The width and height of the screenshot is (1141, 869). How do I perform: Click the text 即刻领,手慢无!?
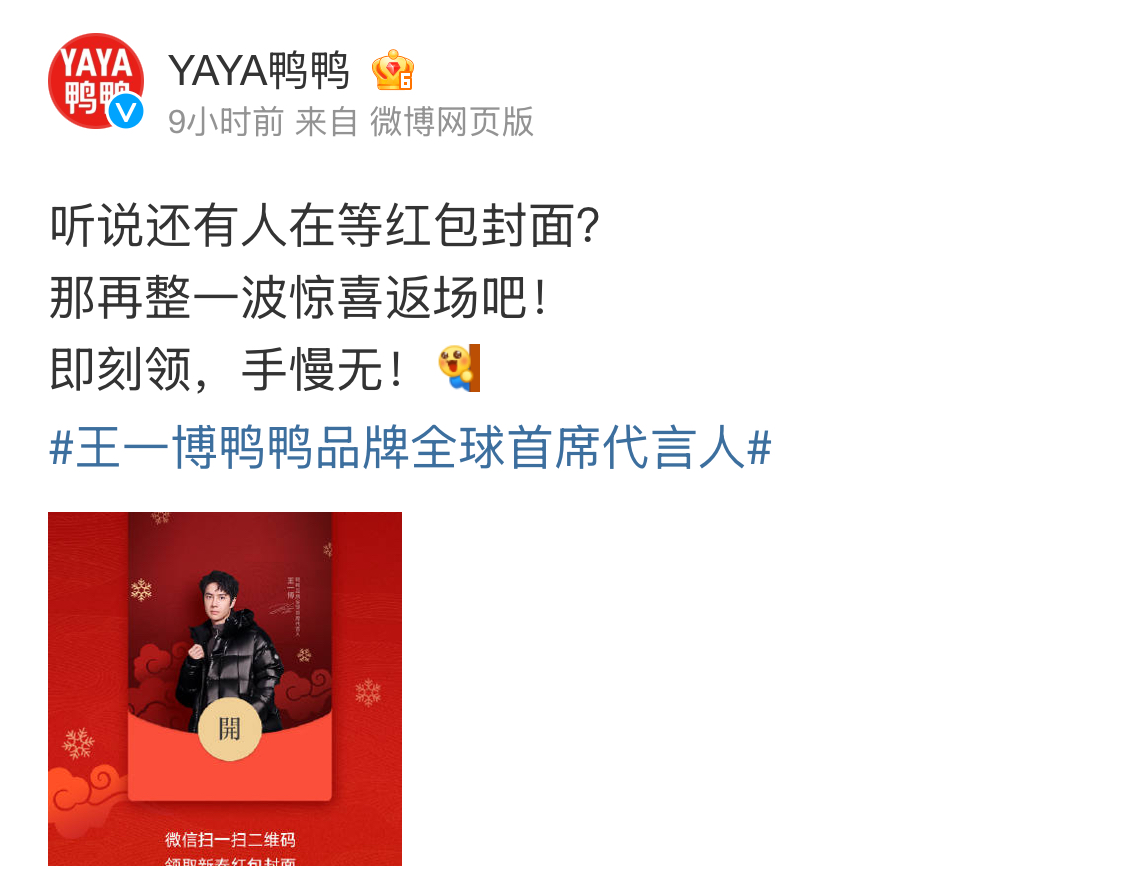point(226,369)
